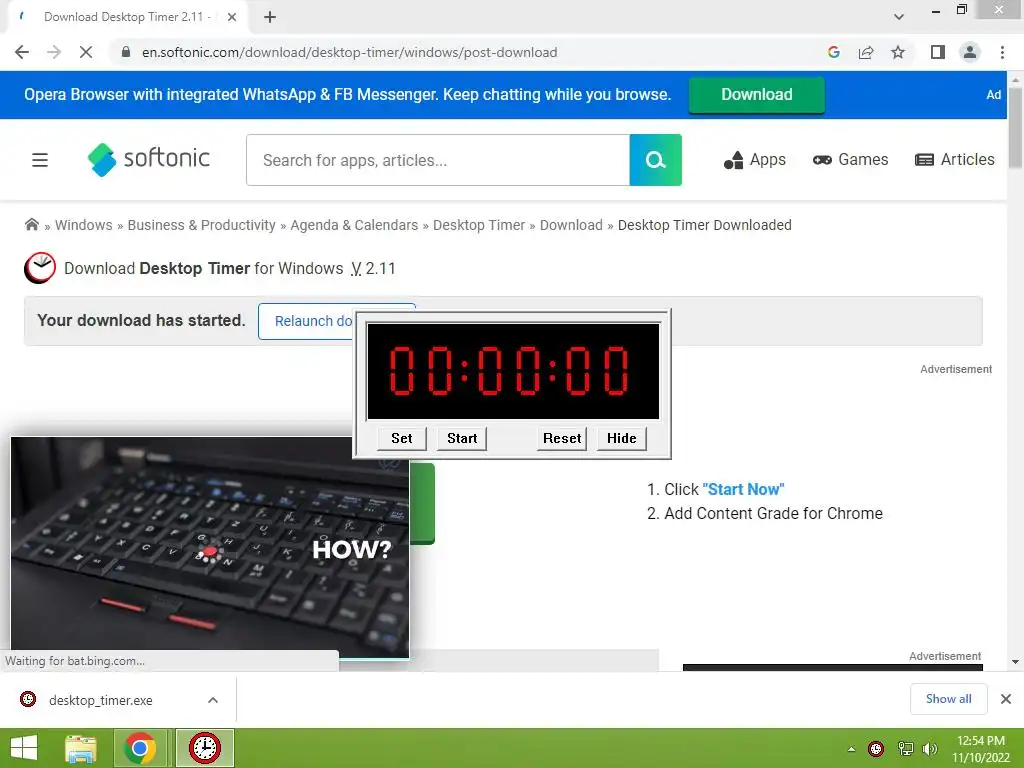Viewport: 1024px width, 768px height.
Task: Click the "Start Now" link
Action: pyautogui.click(x=743, y=489)
